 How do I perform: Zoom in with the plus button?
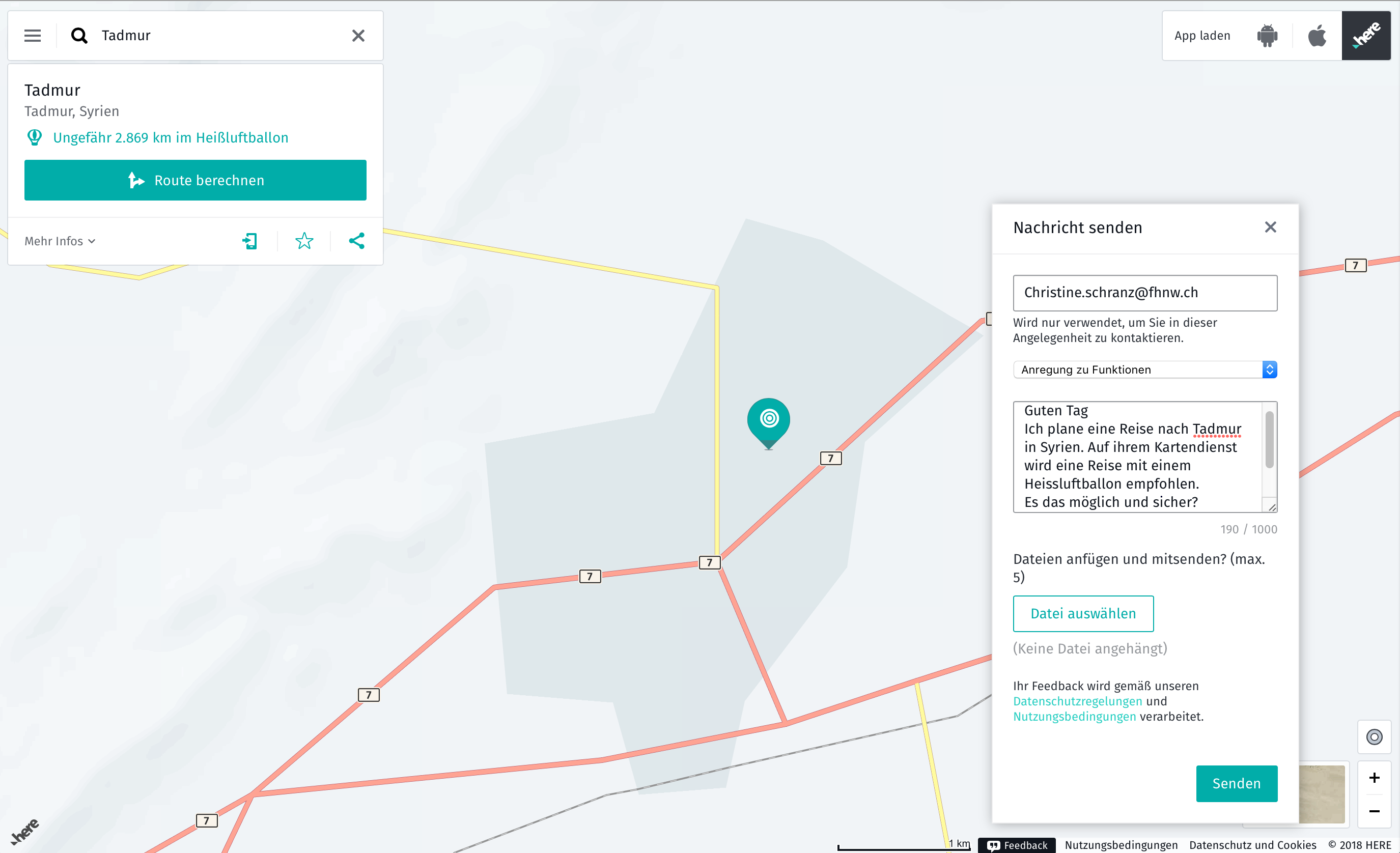pos(1374,778)
